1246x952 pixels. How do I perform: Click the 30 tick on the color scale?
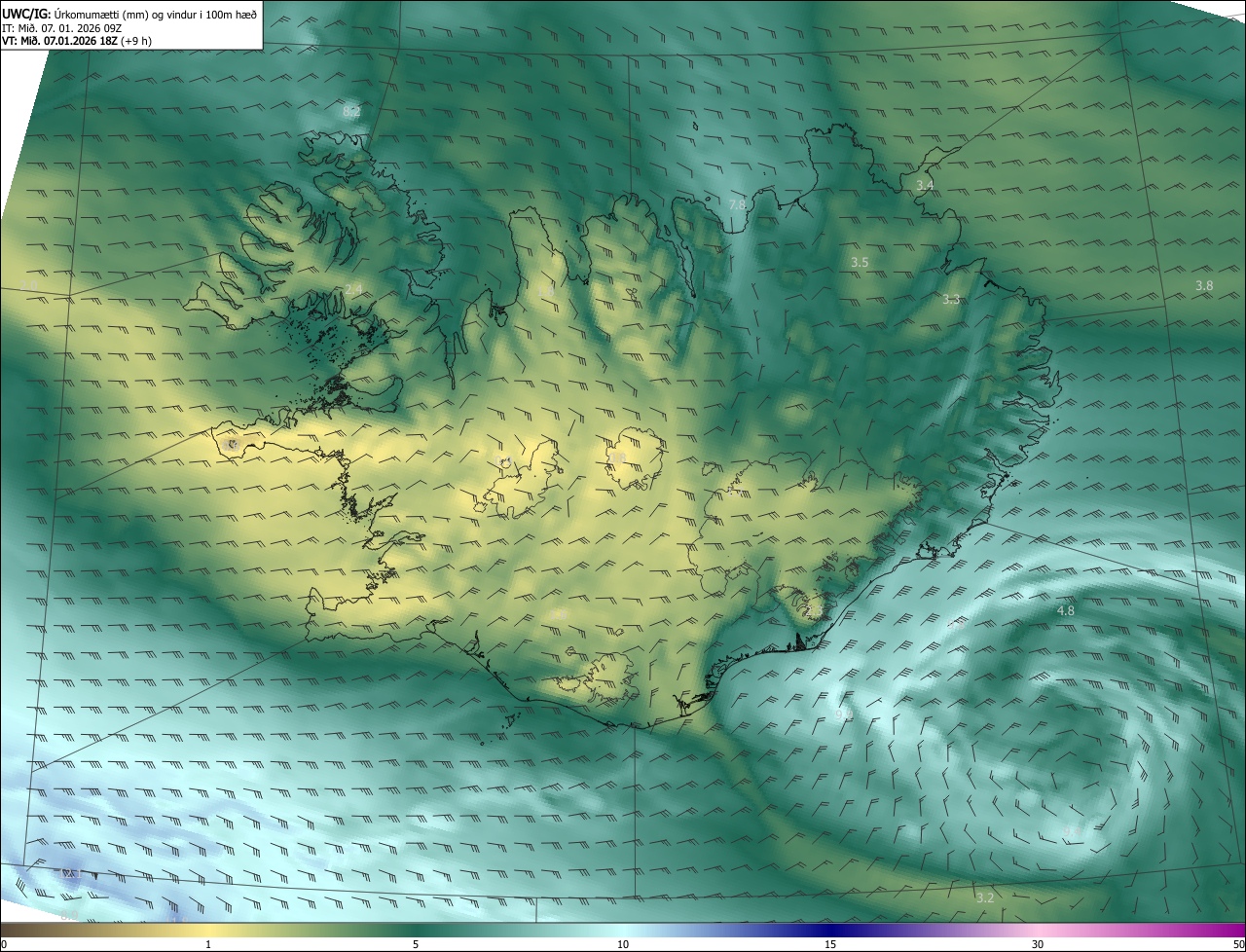[x=1038, y=944]
